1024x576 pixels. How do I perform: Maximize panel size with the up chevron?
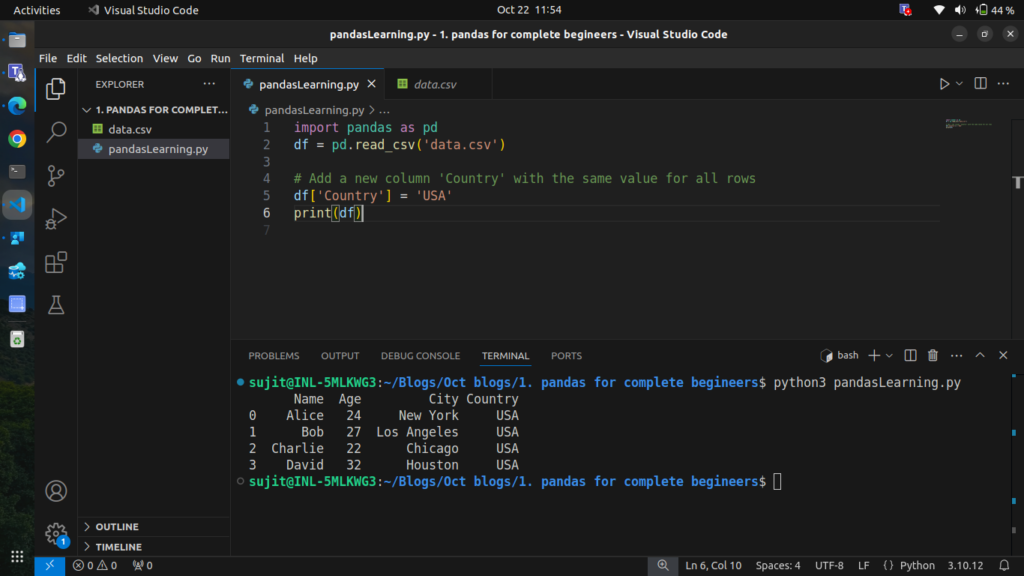[x=980, y=355]
